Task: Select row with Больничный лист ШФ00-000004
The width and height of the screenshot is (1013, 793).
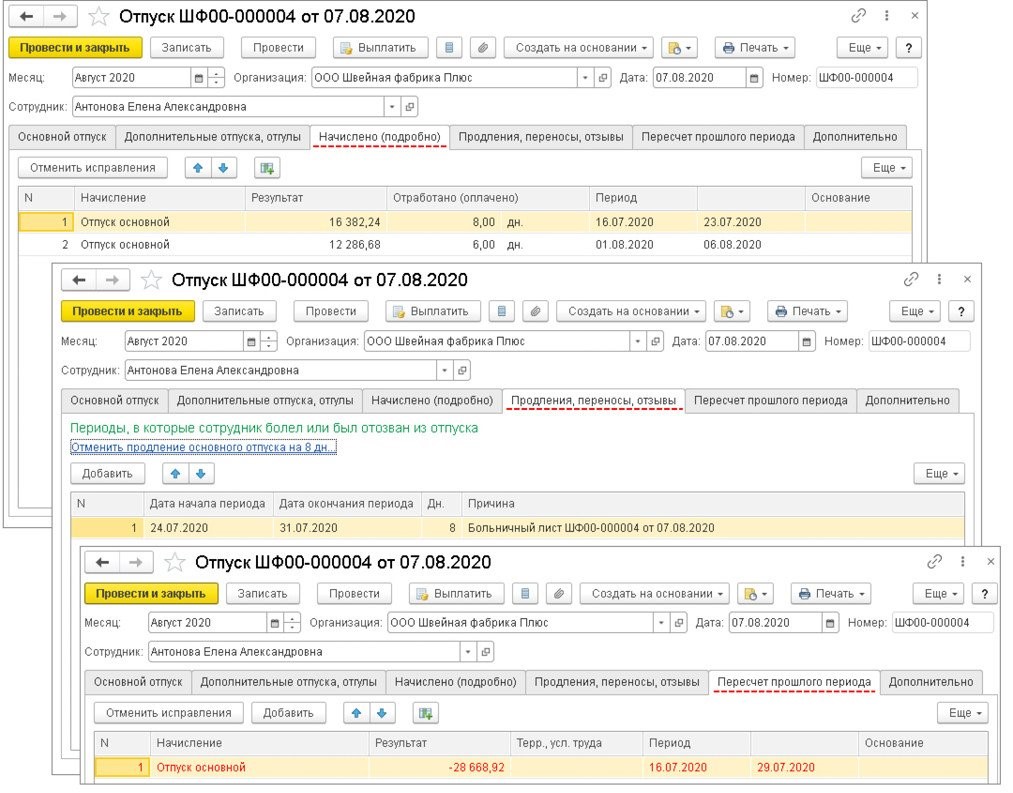Action: click(517, 527)
